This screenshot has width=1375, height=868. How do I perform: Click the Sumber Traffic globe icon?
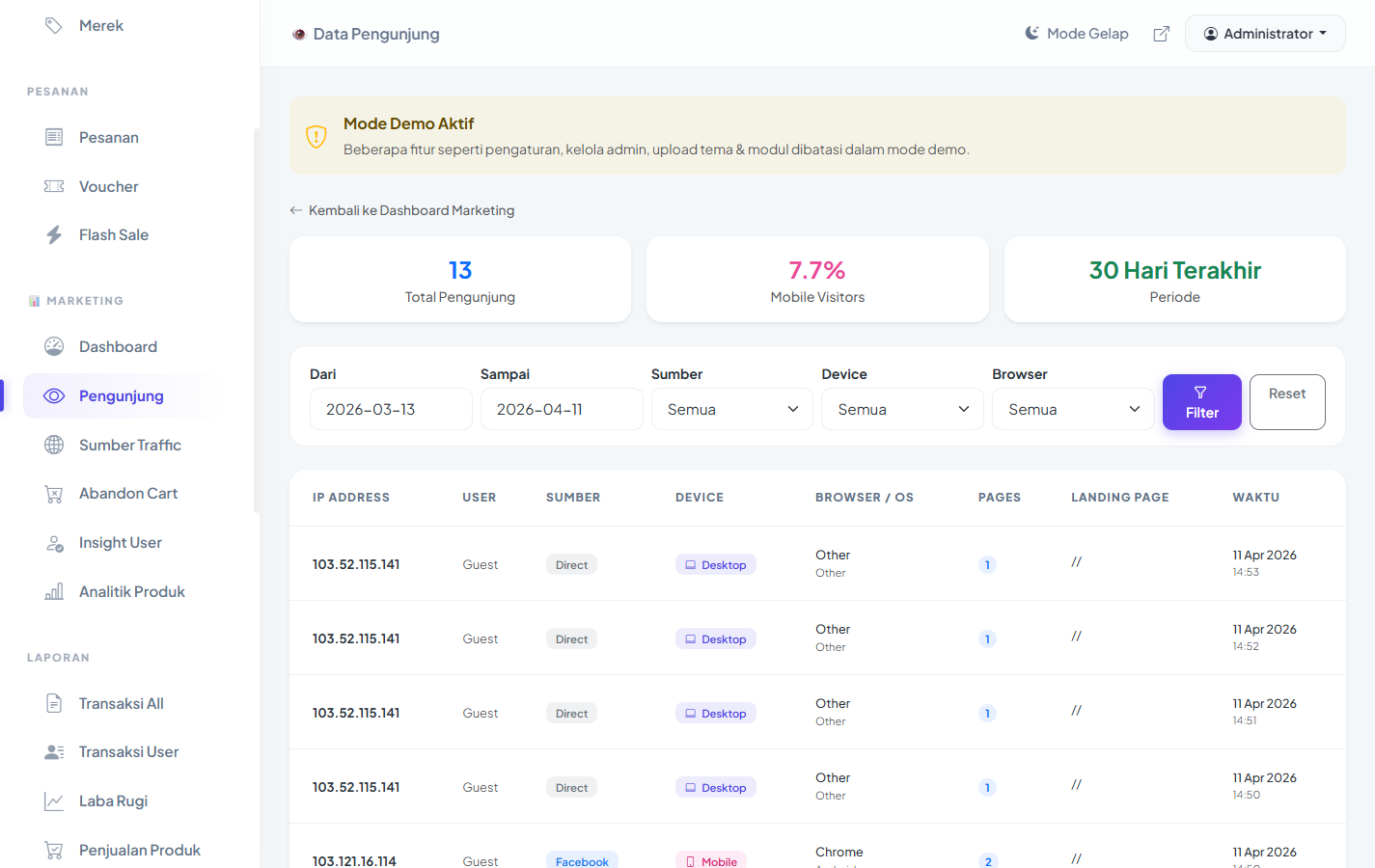click(x=54, y=445)
